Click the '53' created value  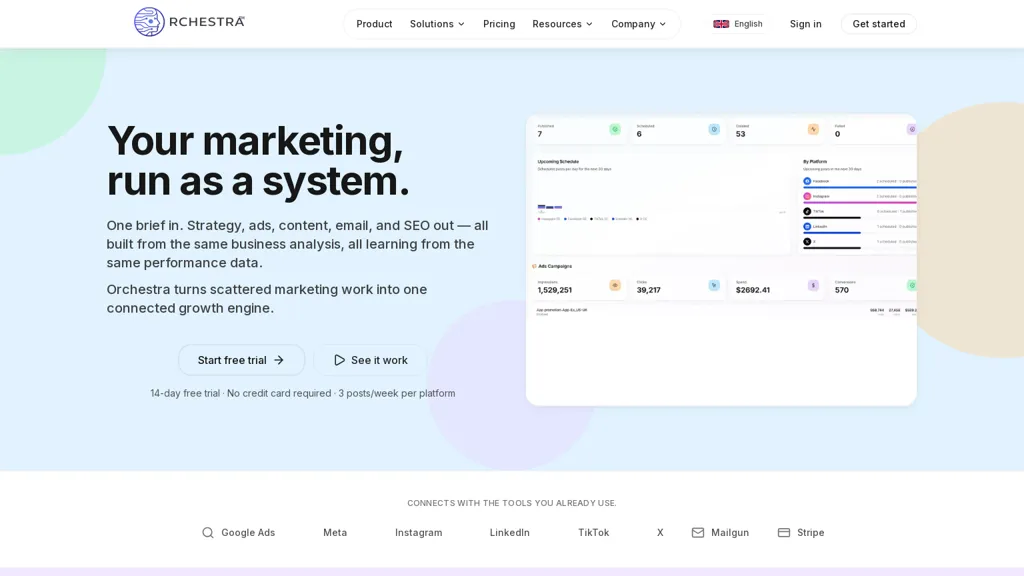coord(741,134)
